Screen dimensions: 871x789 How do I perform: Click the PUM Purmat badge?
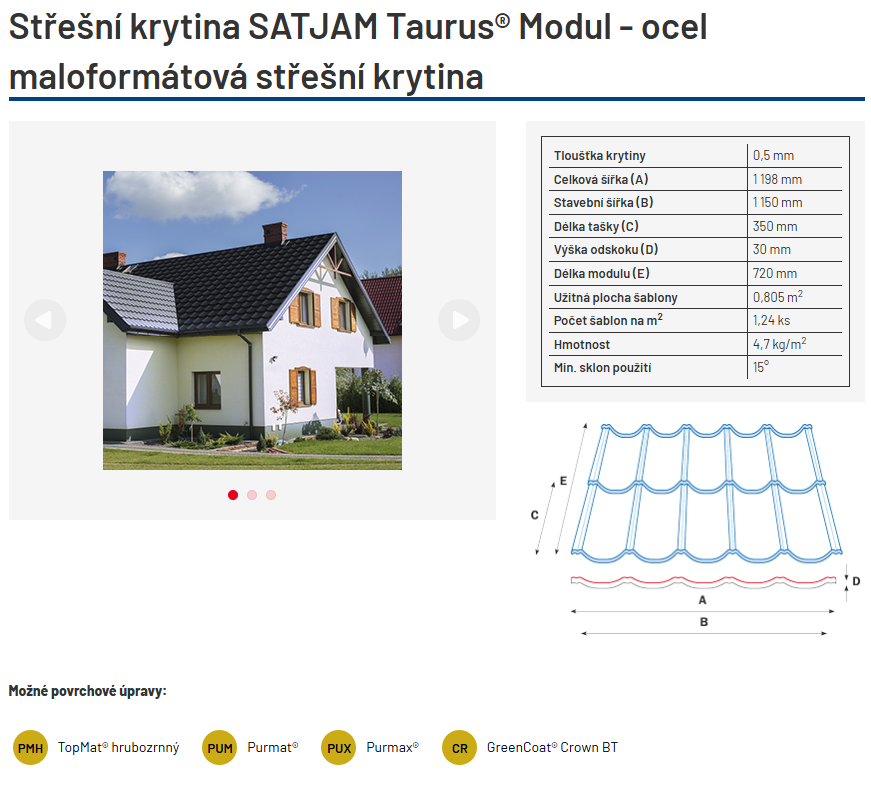tap(219, 747)
